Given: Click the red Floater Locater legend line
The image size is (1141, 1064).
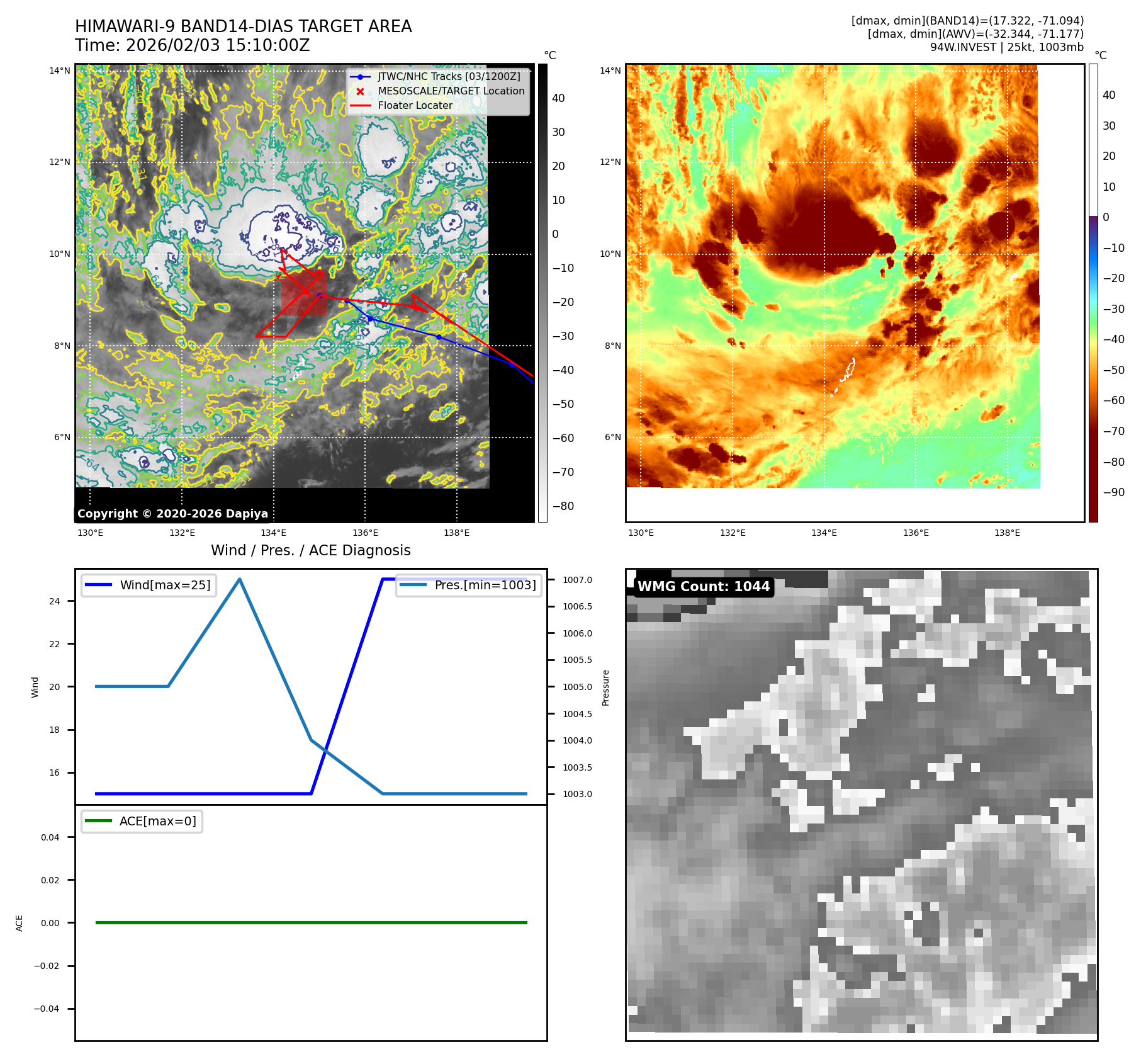Looking at the screenshot, I should (360, 106).
